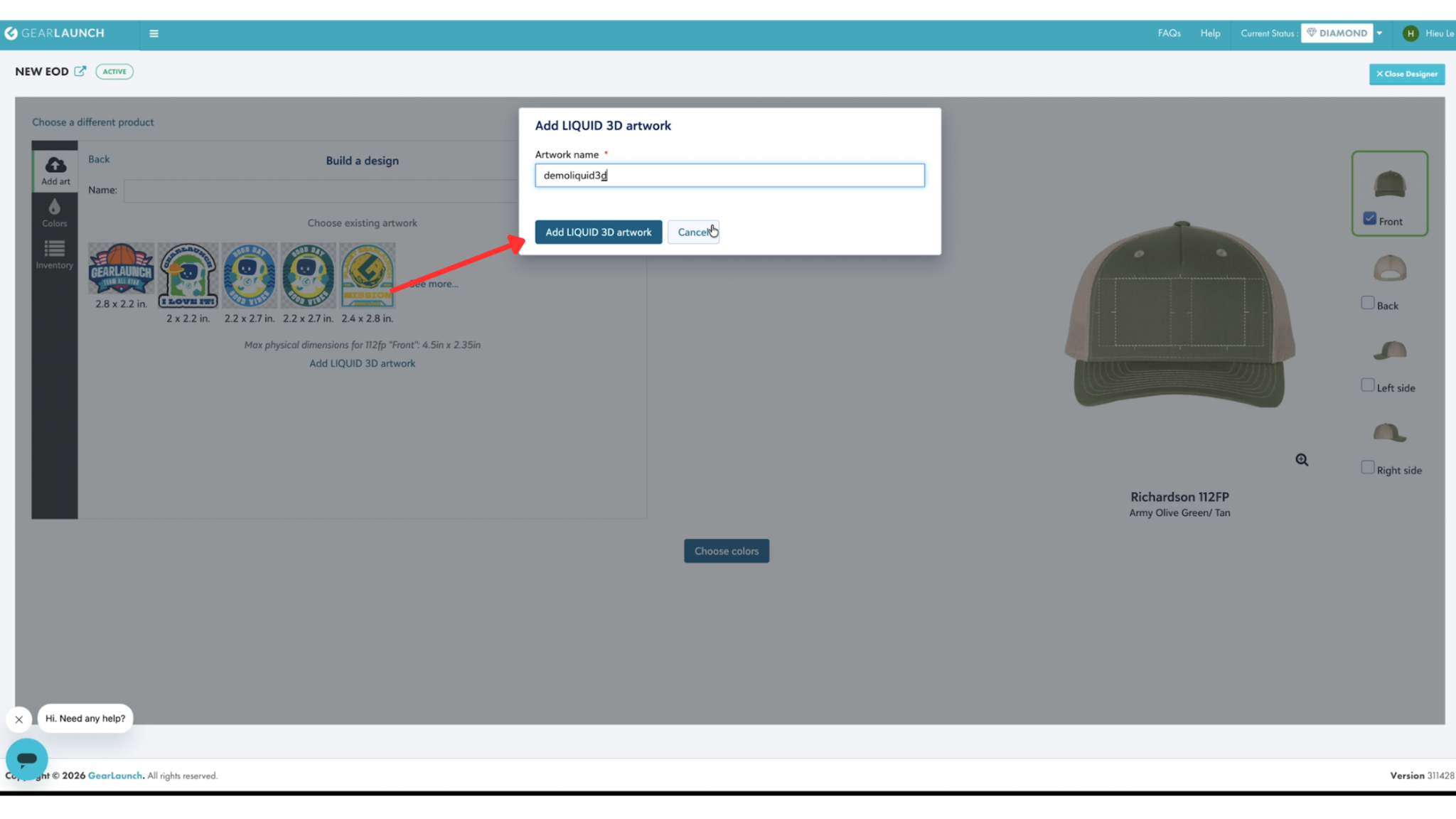
Task: Enable the Back view checkbox
Action: (1367, 304)
